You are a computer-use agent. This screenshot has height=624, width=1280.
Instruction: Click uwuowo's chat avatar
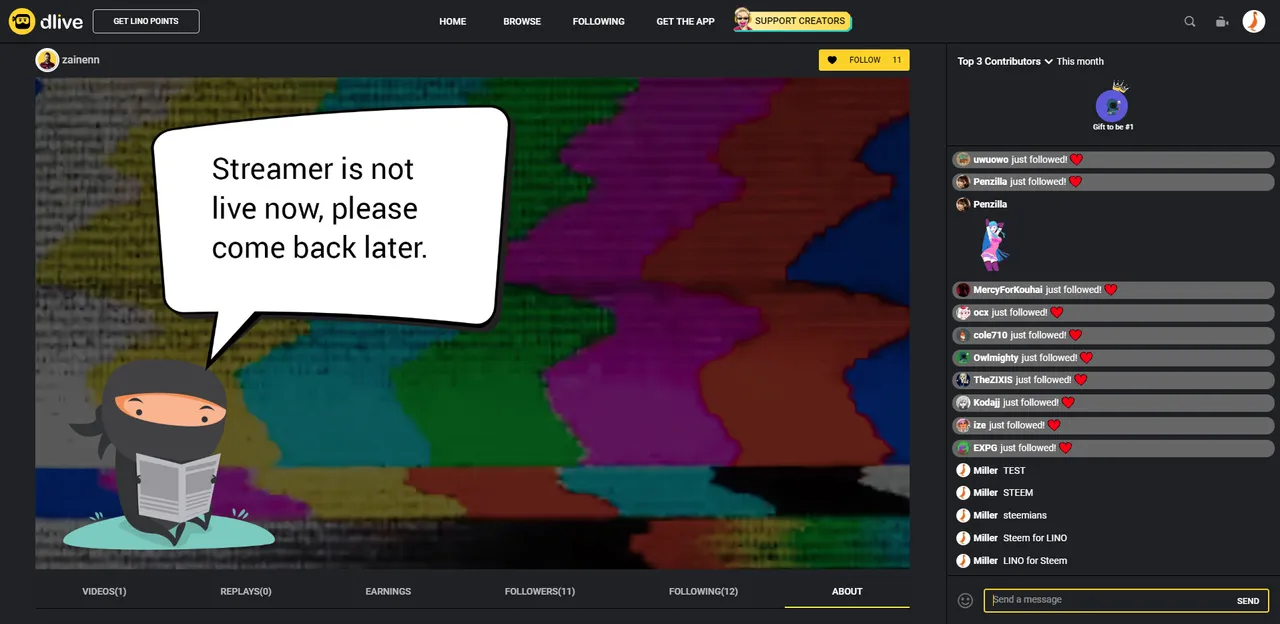(963, 160)
